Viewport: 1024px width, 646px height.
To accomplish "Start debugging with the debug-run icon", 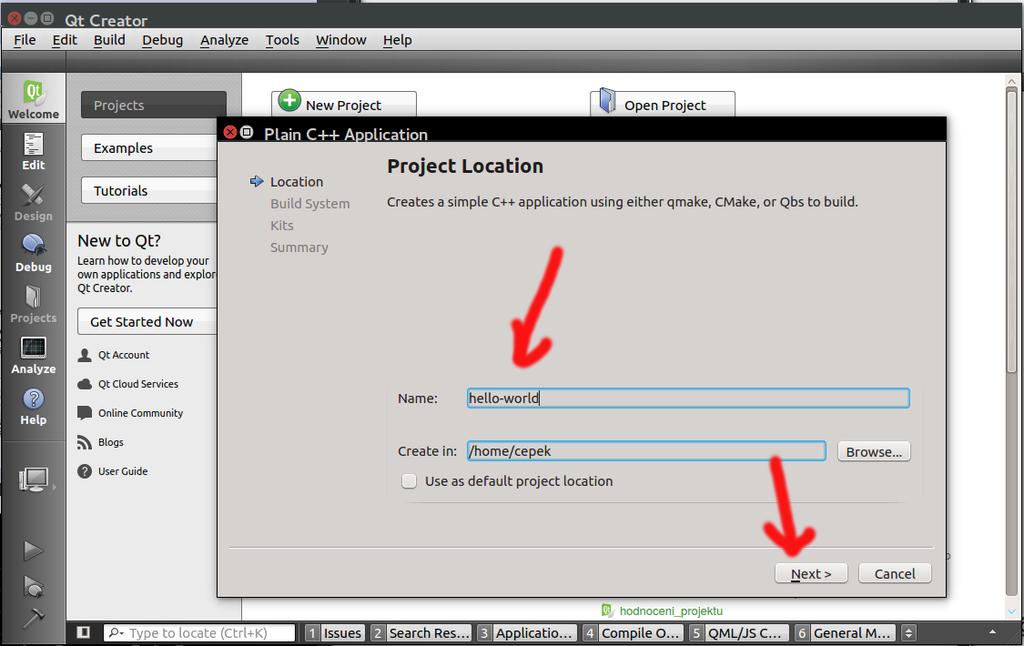I will pos(33,587).
